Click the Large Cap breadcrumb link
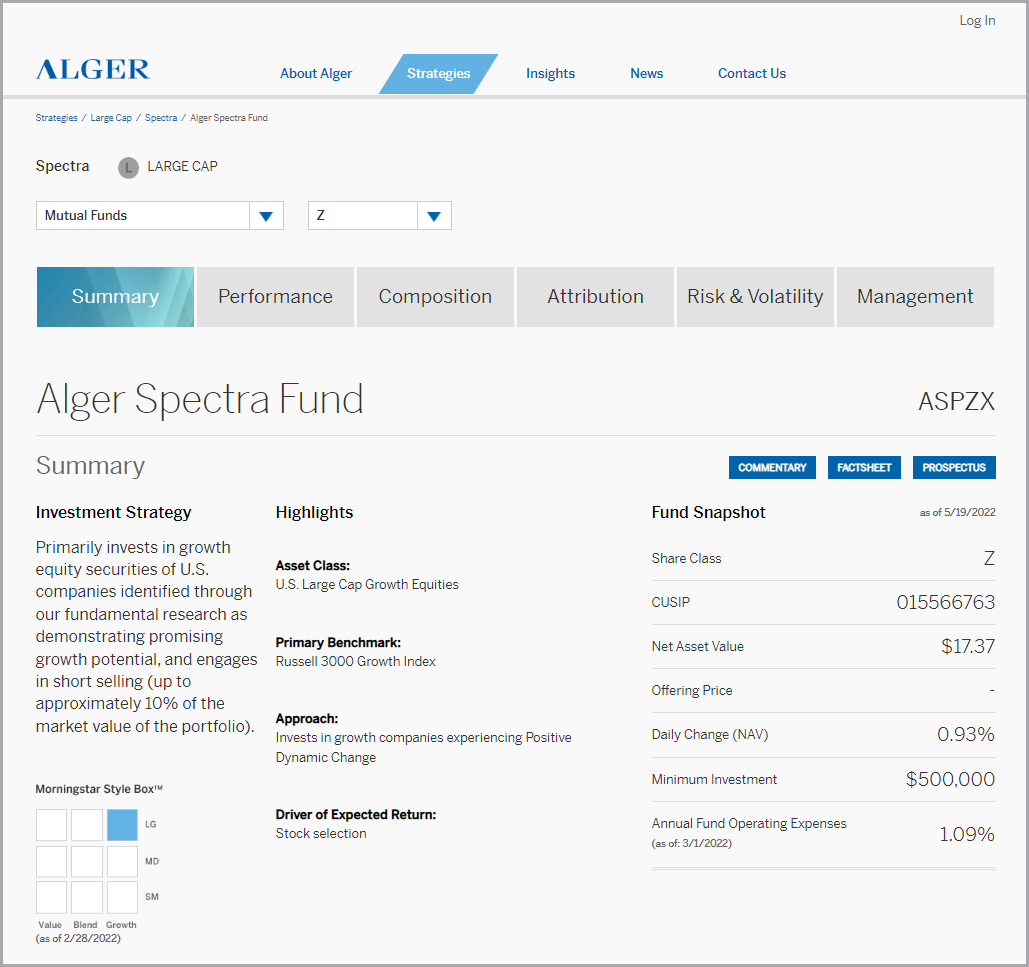This screenshot has height=967, width=1029. click(110, 117)
